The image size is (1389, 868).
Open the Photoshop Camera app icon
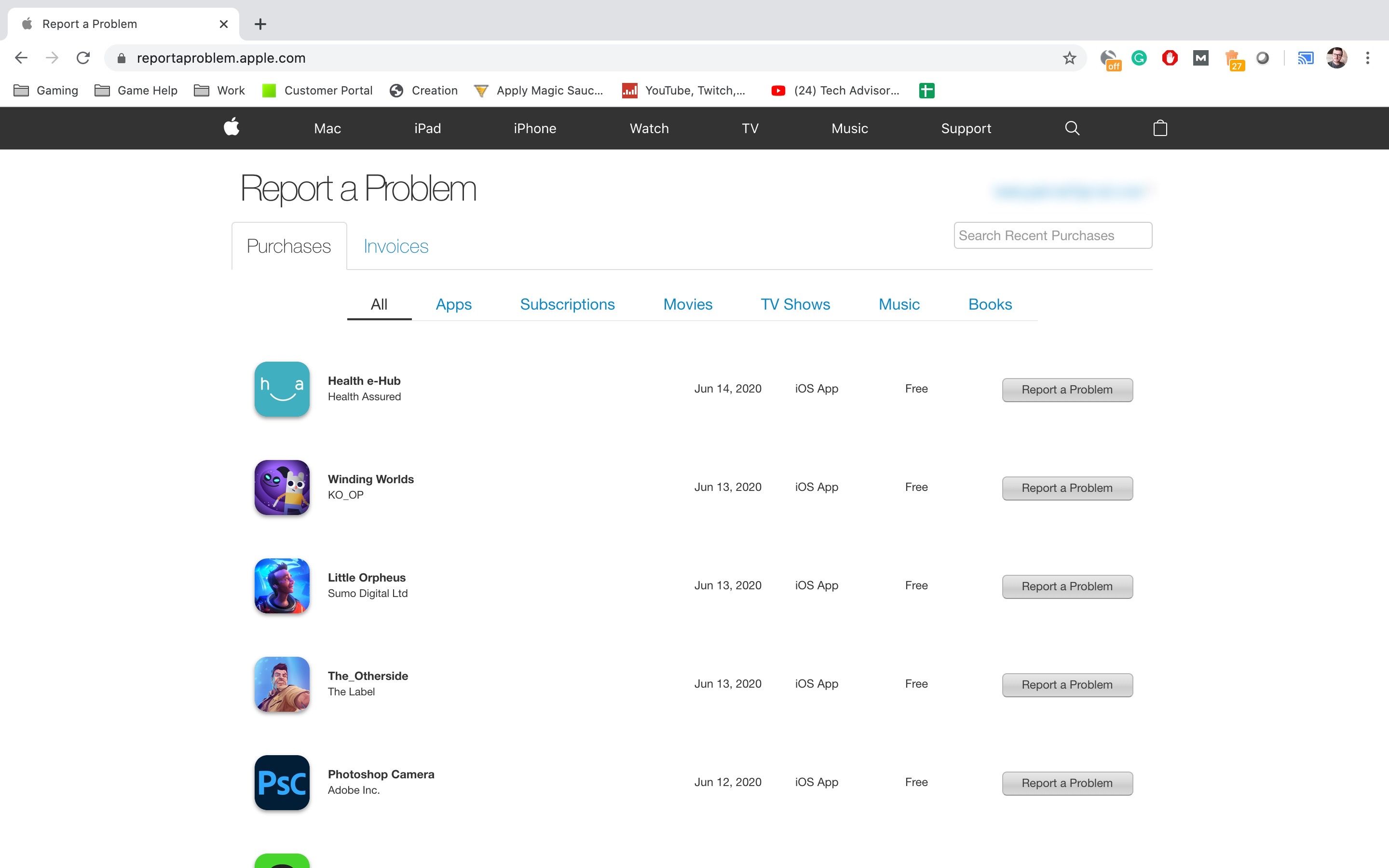pos(282,782)
